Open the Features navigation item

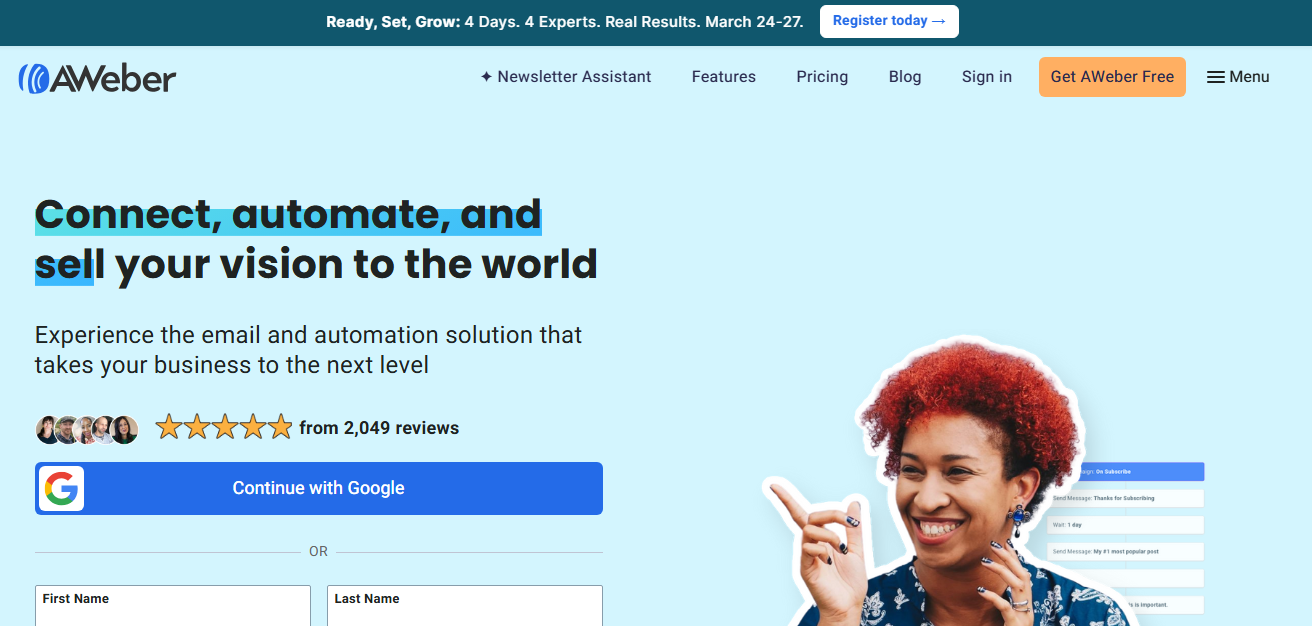(x=723, y=77)
